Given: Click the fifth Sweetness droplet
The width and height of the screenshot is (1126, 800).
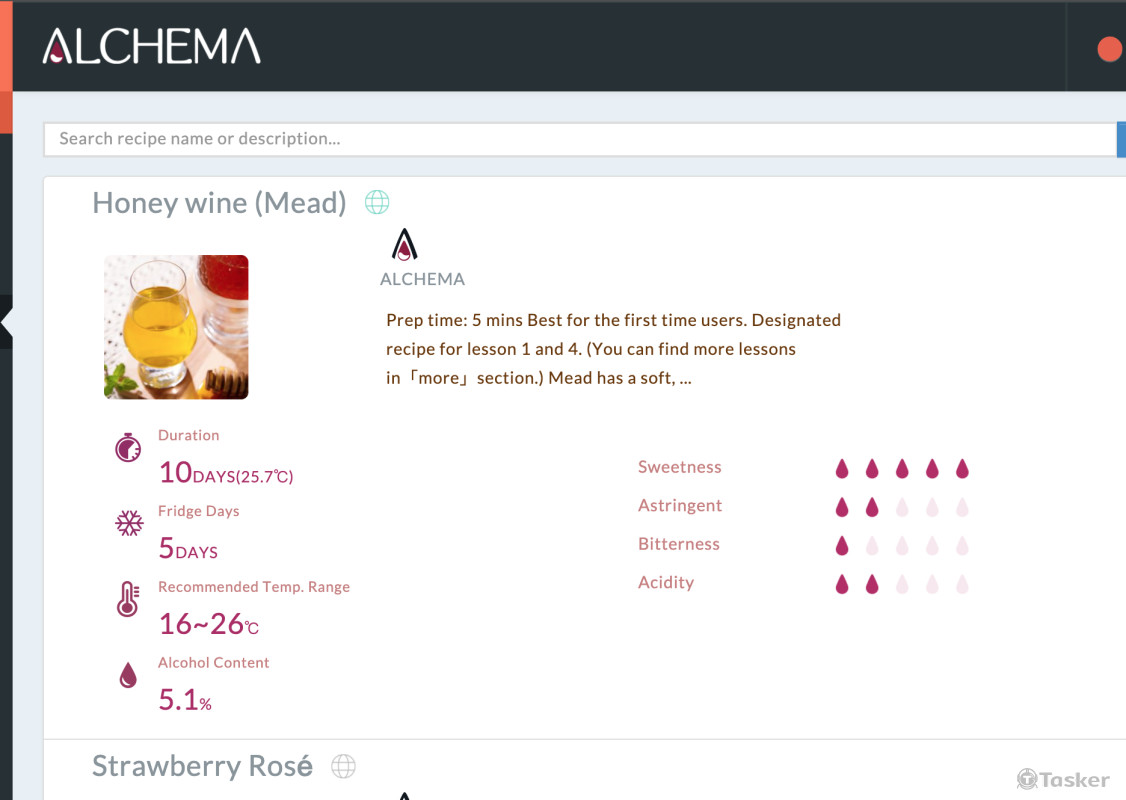Looking at the screenshot, I should tap(963, 468).
